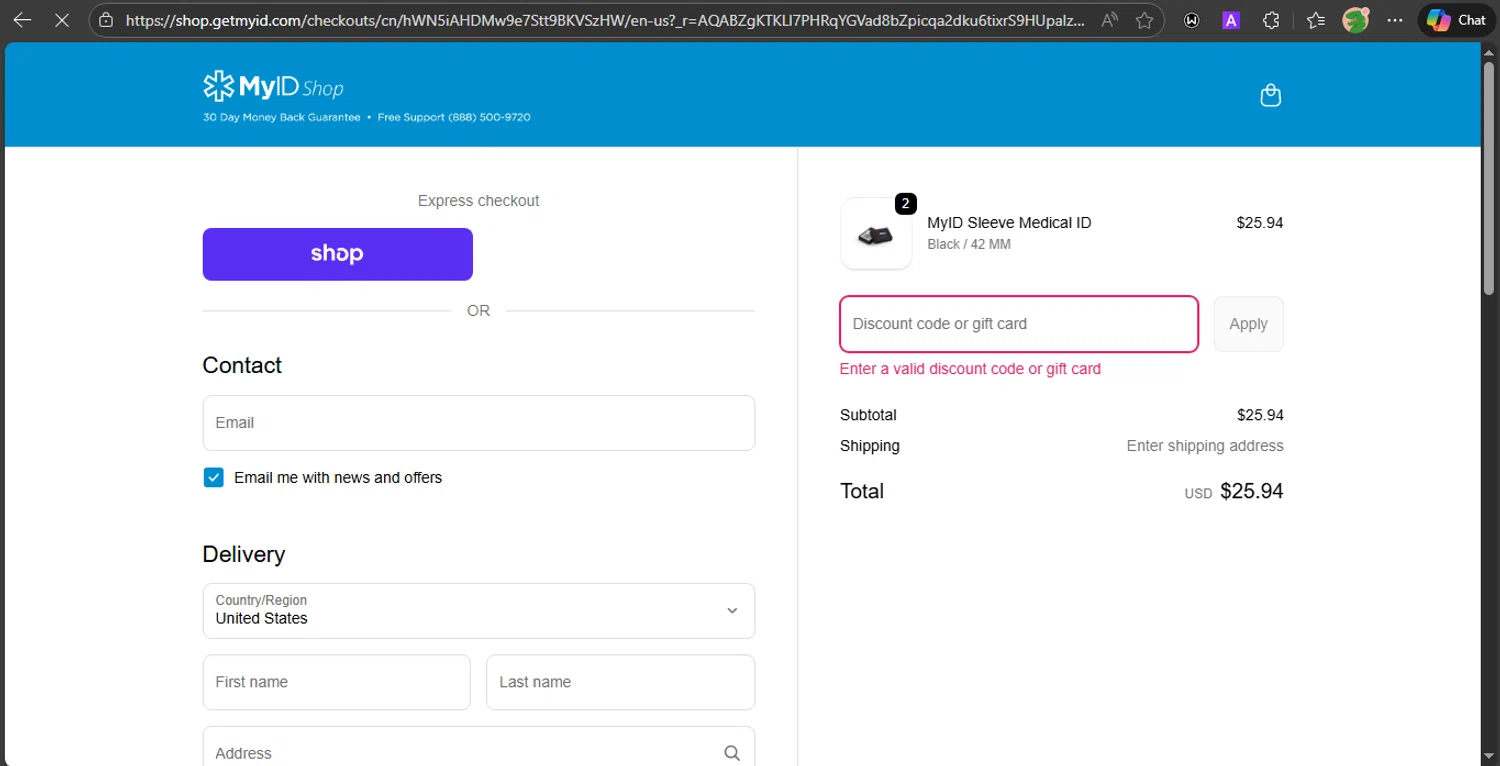Open the shopping cart bag icon

point(1270,96)
